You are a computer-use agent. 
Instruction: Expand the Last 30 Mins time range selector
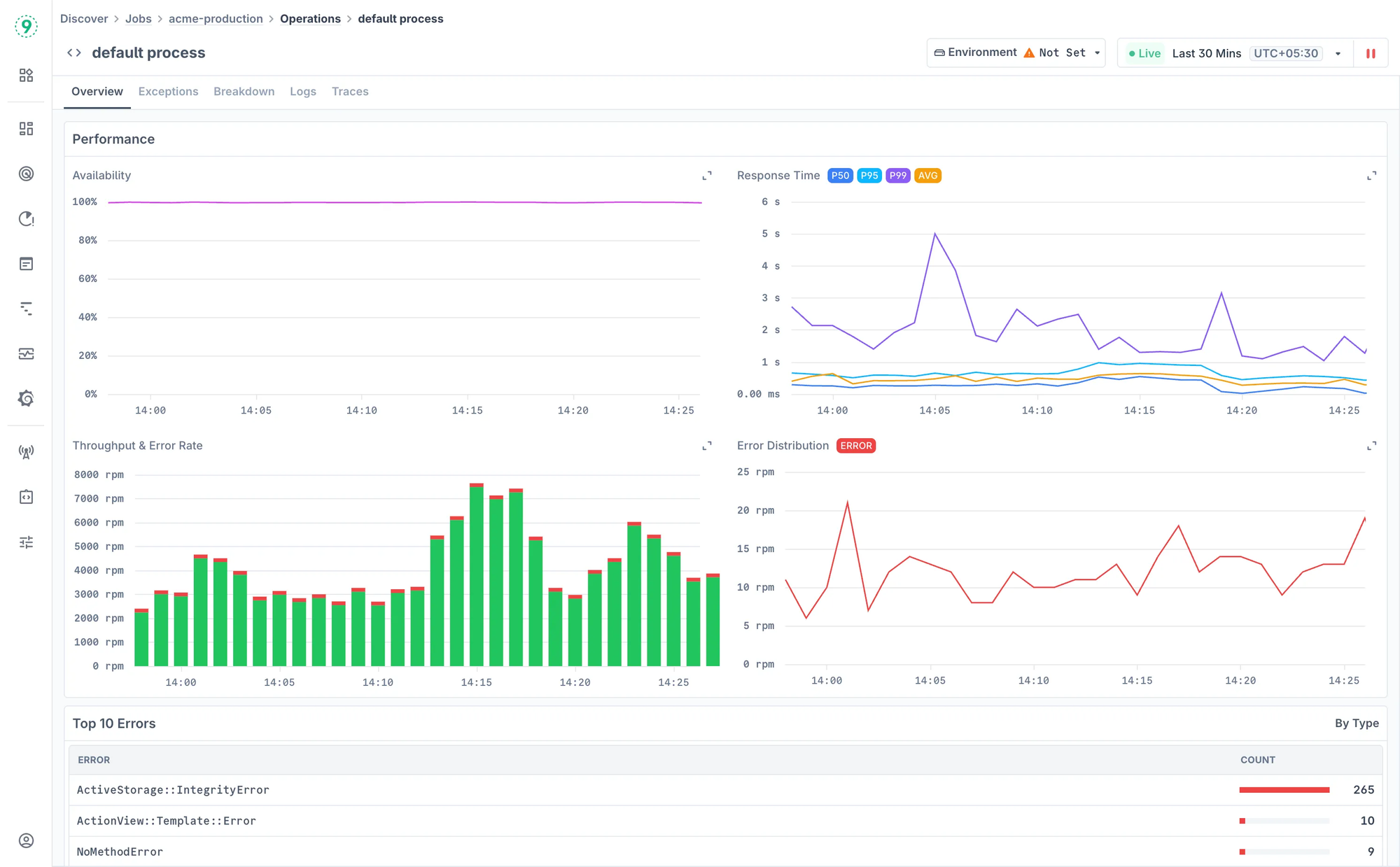(1207, 52)
